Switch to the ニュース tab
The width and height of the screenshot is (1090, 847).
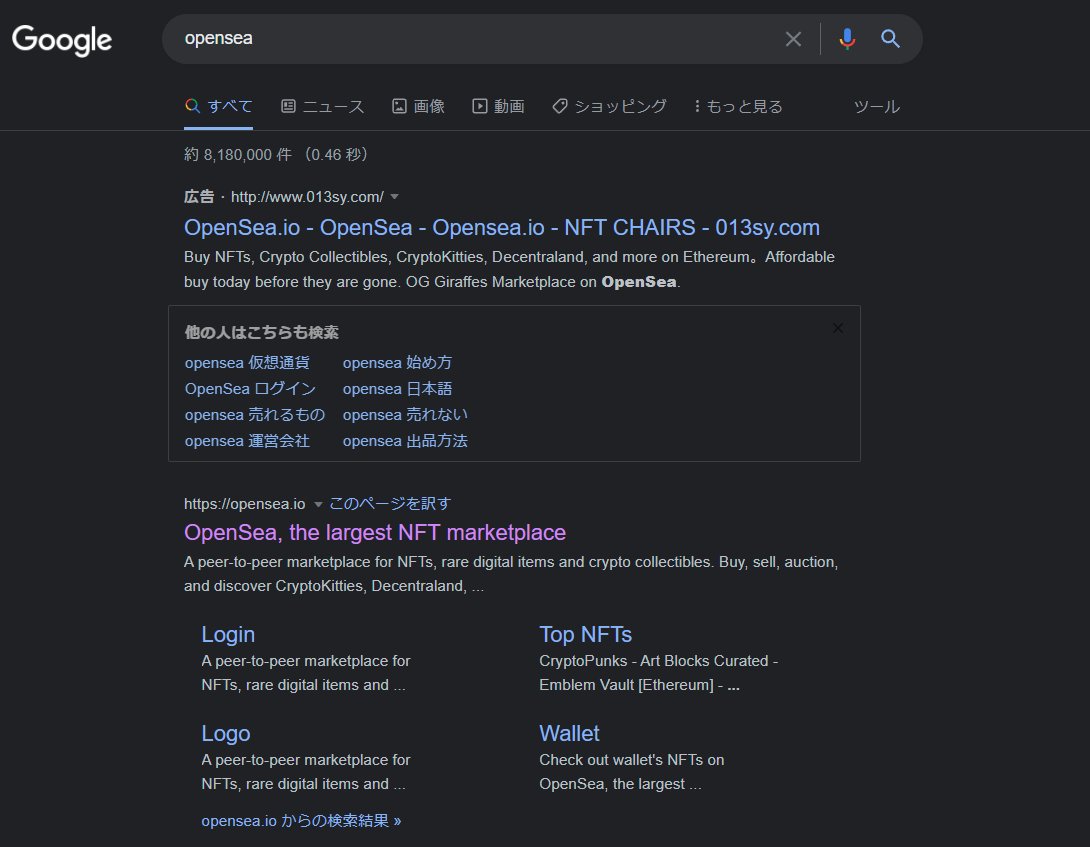[x=323, y=106]
